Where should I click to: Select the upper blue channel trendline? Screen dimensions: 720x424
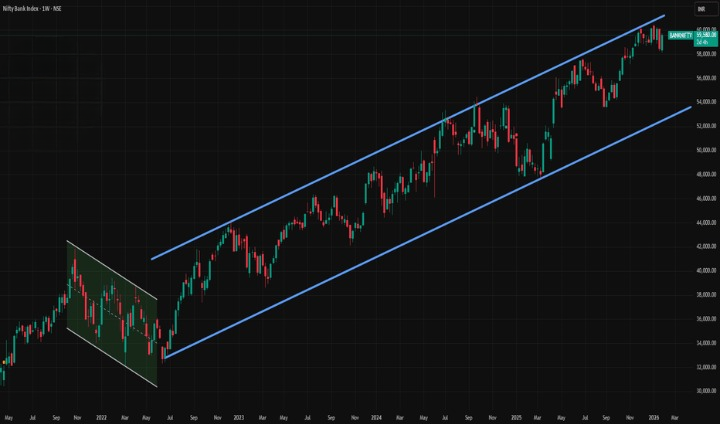(400, 147)
